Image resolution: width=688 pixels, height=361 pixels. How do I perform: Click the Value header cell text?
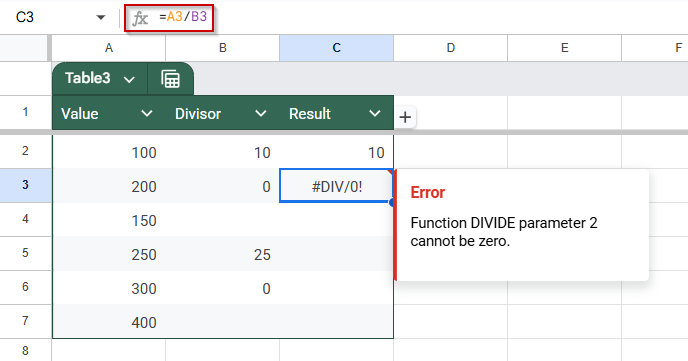click(79, 114)
